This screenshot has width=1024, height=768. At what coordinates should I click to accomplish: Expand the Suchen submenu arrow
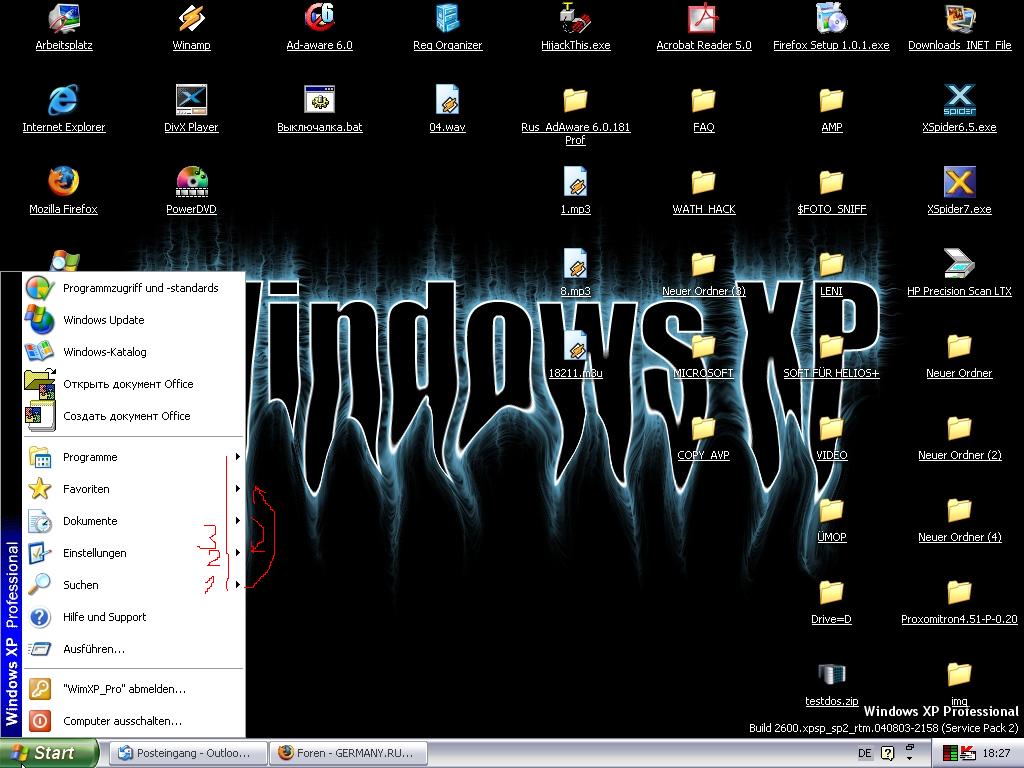[x=238, y=585]
